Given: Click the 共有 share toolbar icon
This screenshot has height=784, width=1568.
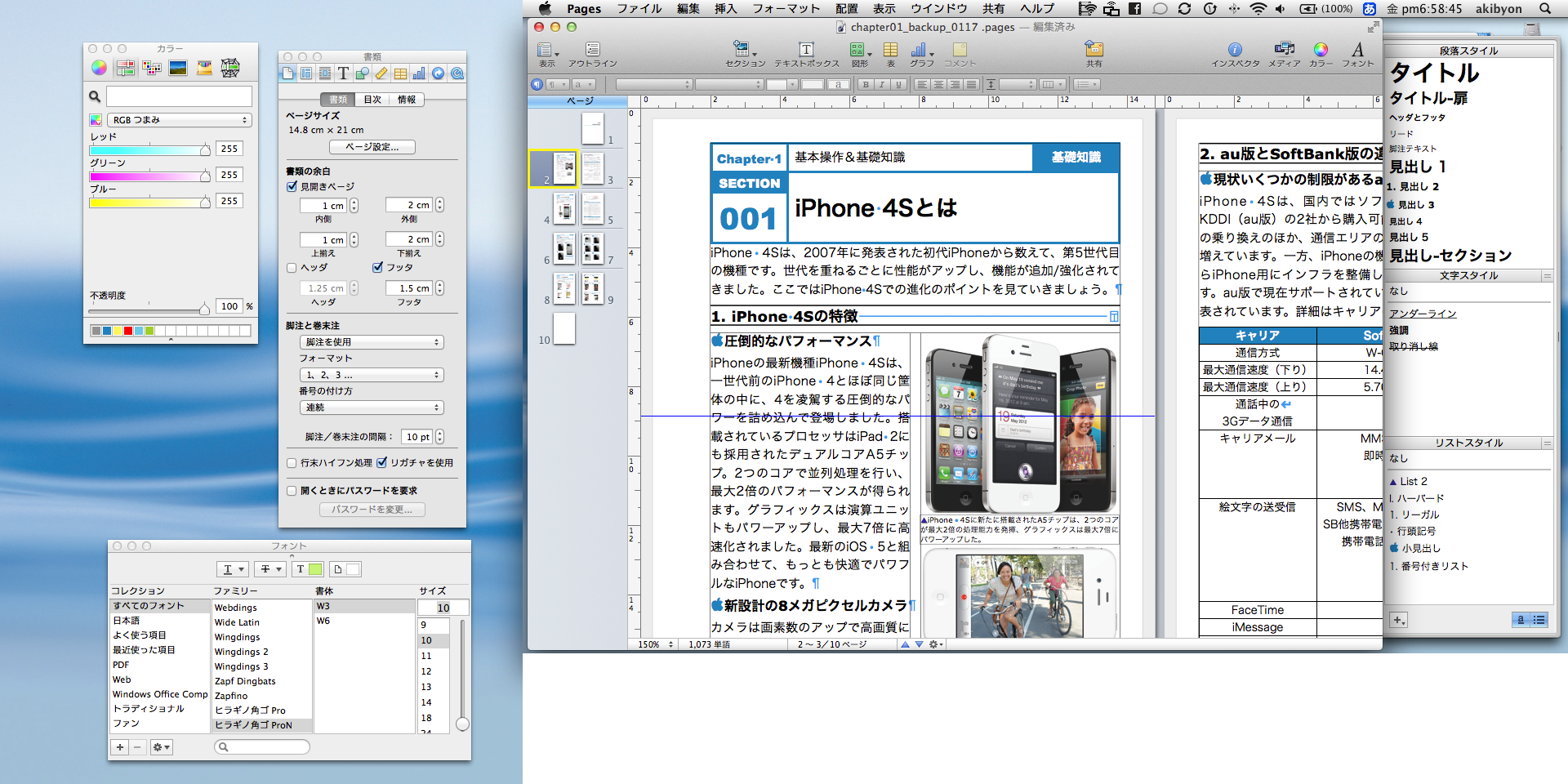Looking at the screenshot, I should 1094,55.
